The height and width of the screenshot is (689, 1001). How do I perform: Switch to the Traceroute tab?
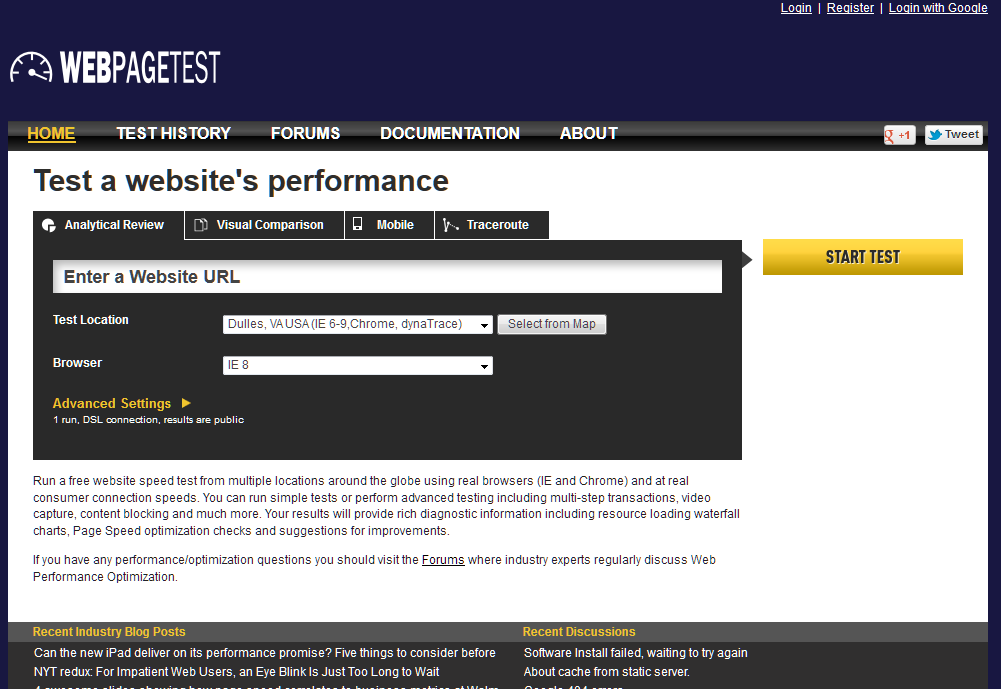[x=492, y=225]
